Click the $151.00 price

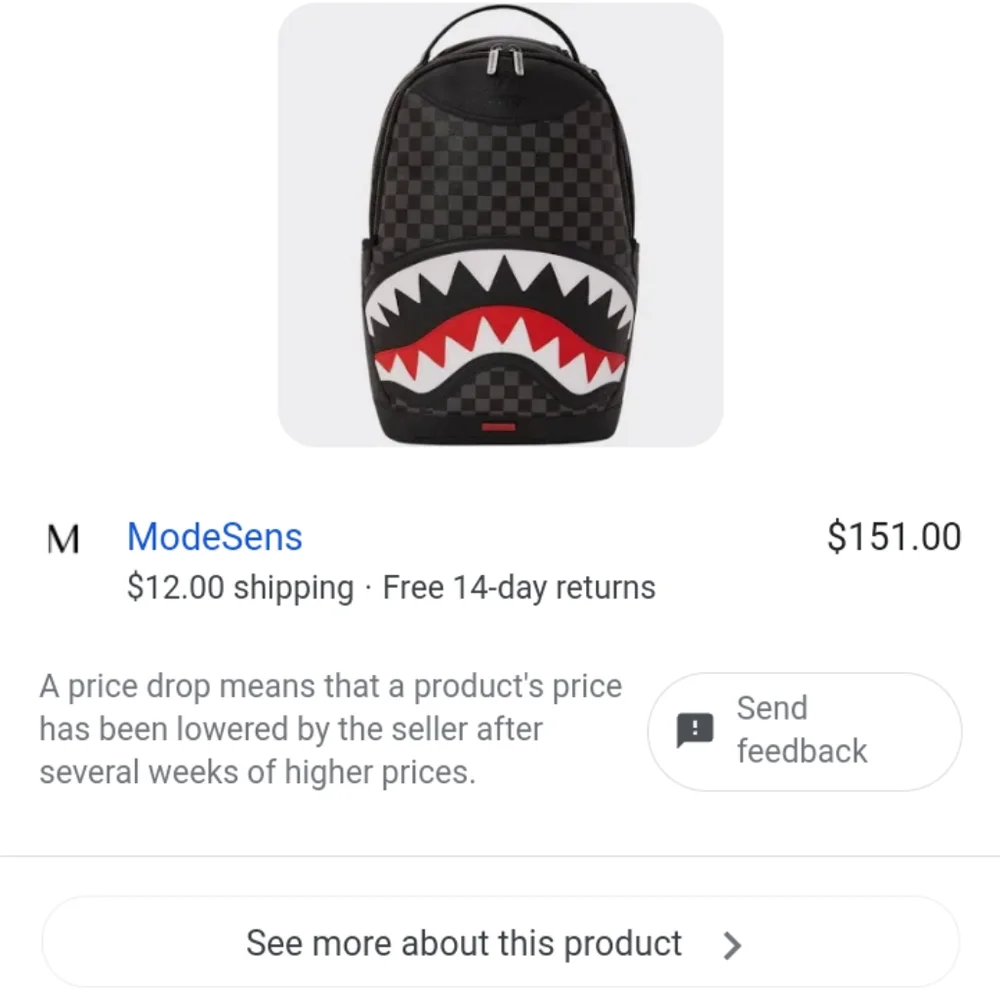tap(894, 536)
